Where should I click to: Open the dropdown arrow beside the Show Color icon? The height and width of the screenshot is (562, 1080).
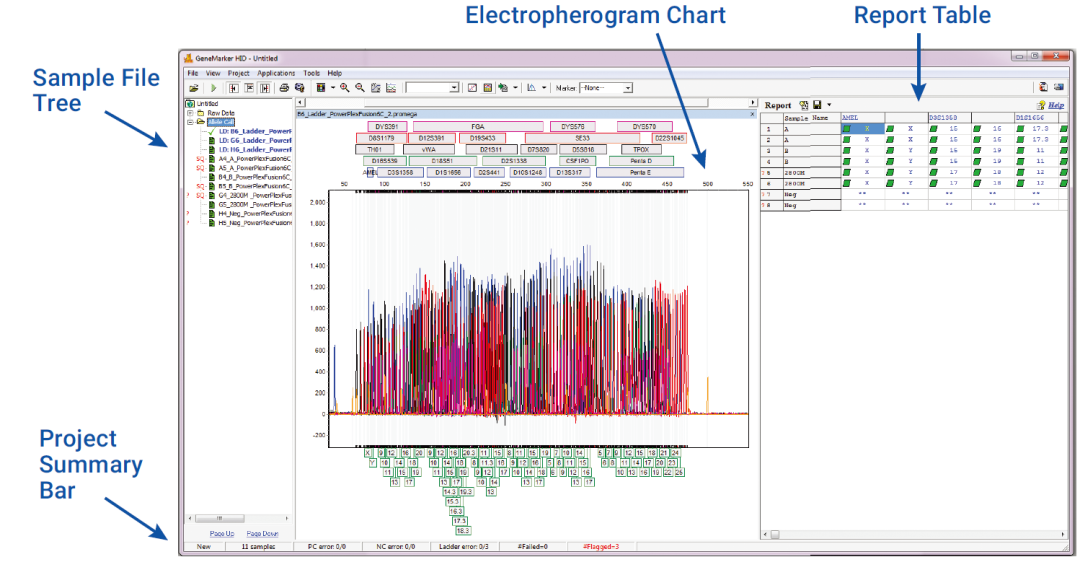[333, 88]
